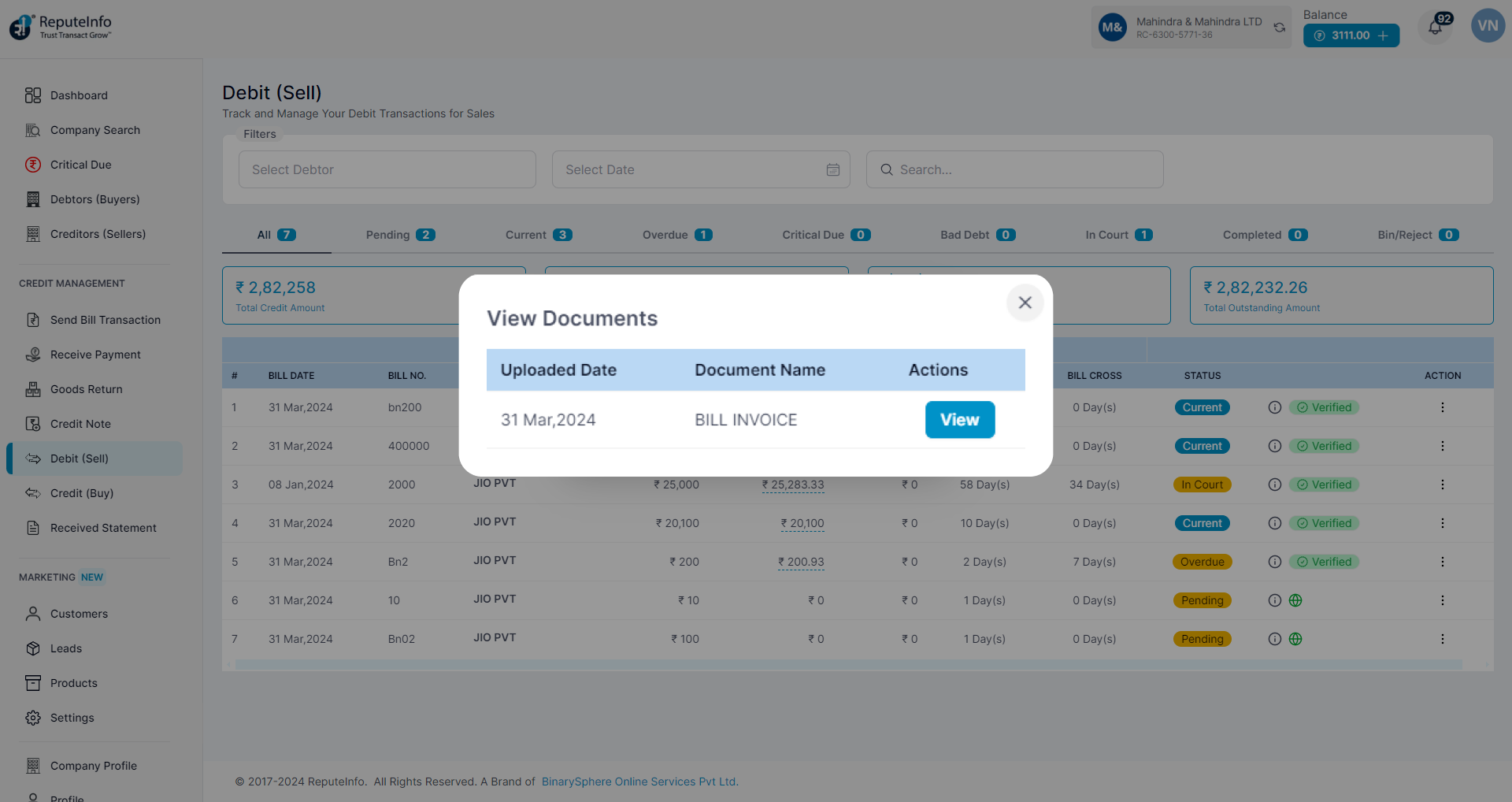Open three-dot action menu for row 7
This screenshot has height=802, width=1512.
[x=1442, y=639]
